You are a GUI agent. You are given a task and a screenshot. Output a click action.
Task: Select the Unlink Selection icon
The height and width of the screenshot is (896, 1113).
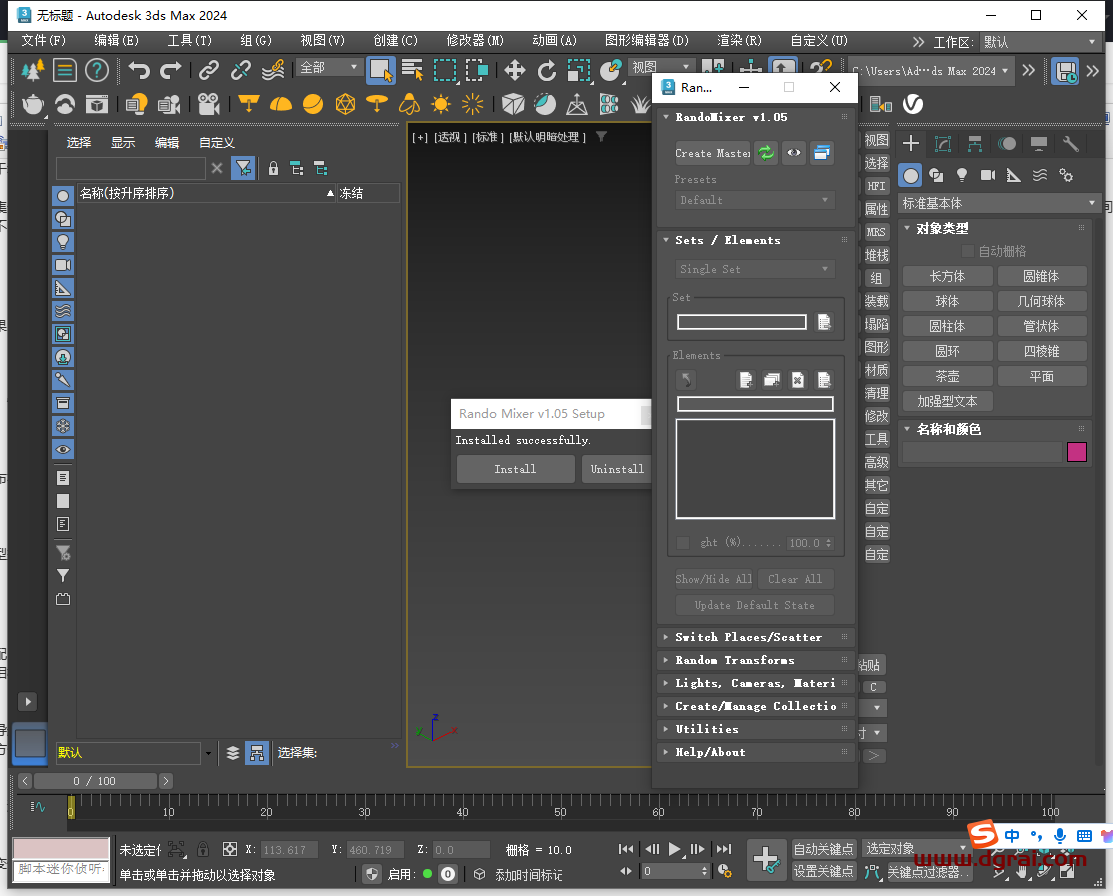(x=241, y=70)
